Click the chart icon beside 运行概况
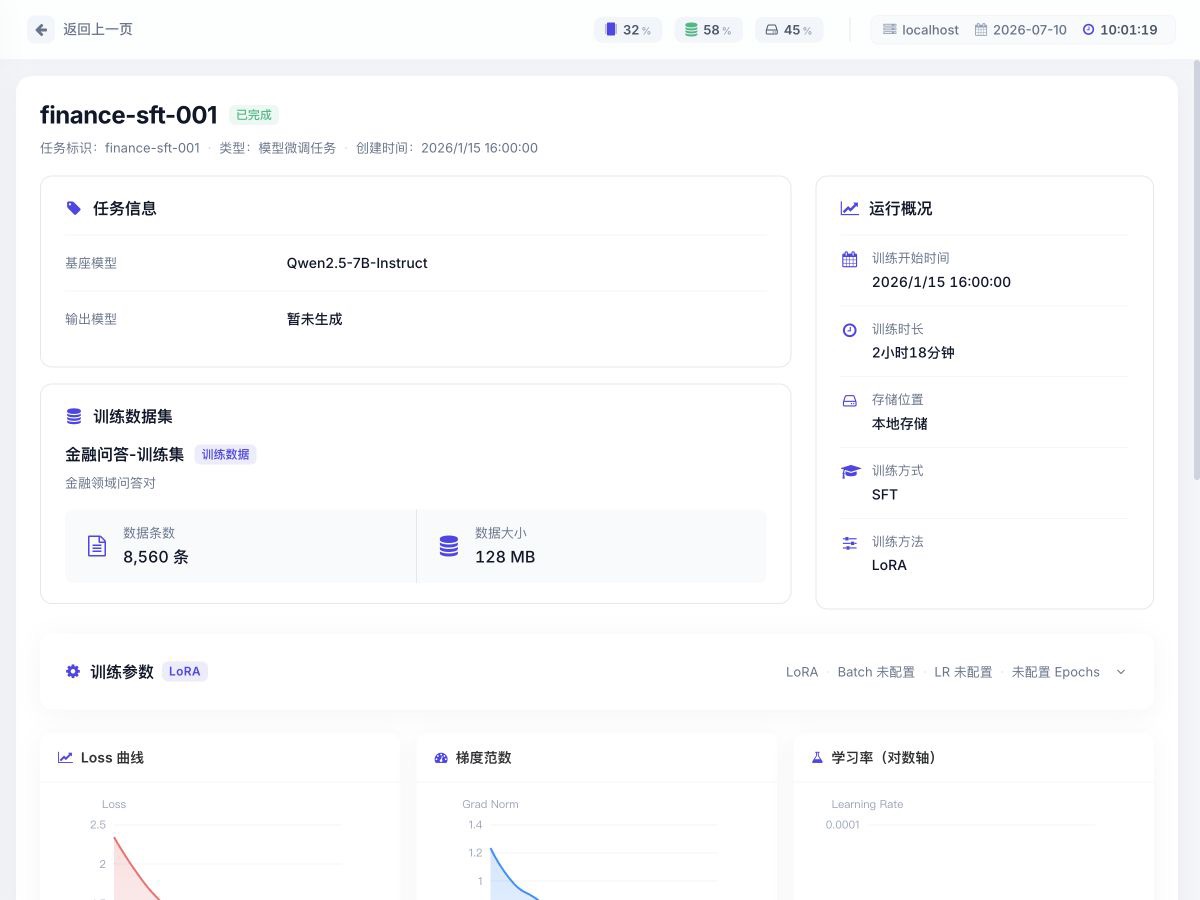Image resolution: width=1200 pixels, height=900 pixels. point(849,208)
